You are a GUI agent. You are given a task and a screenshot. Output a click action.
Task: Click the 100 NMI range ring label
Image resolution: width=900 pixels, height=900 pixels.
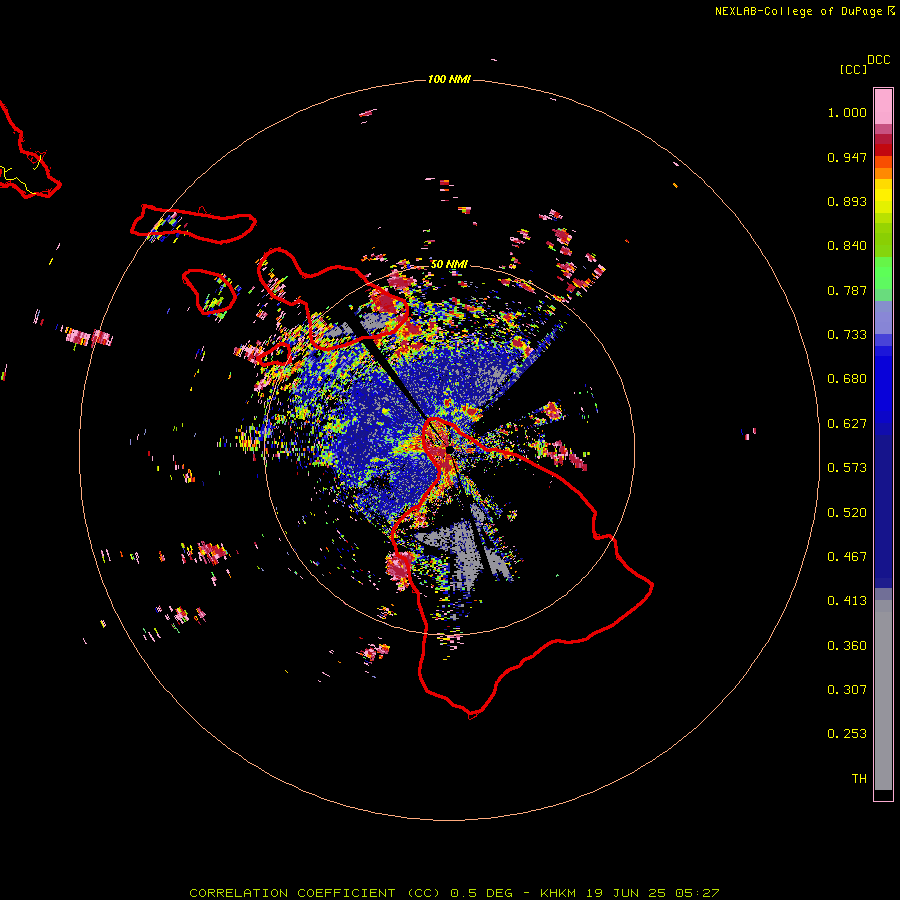click(449, 79)
